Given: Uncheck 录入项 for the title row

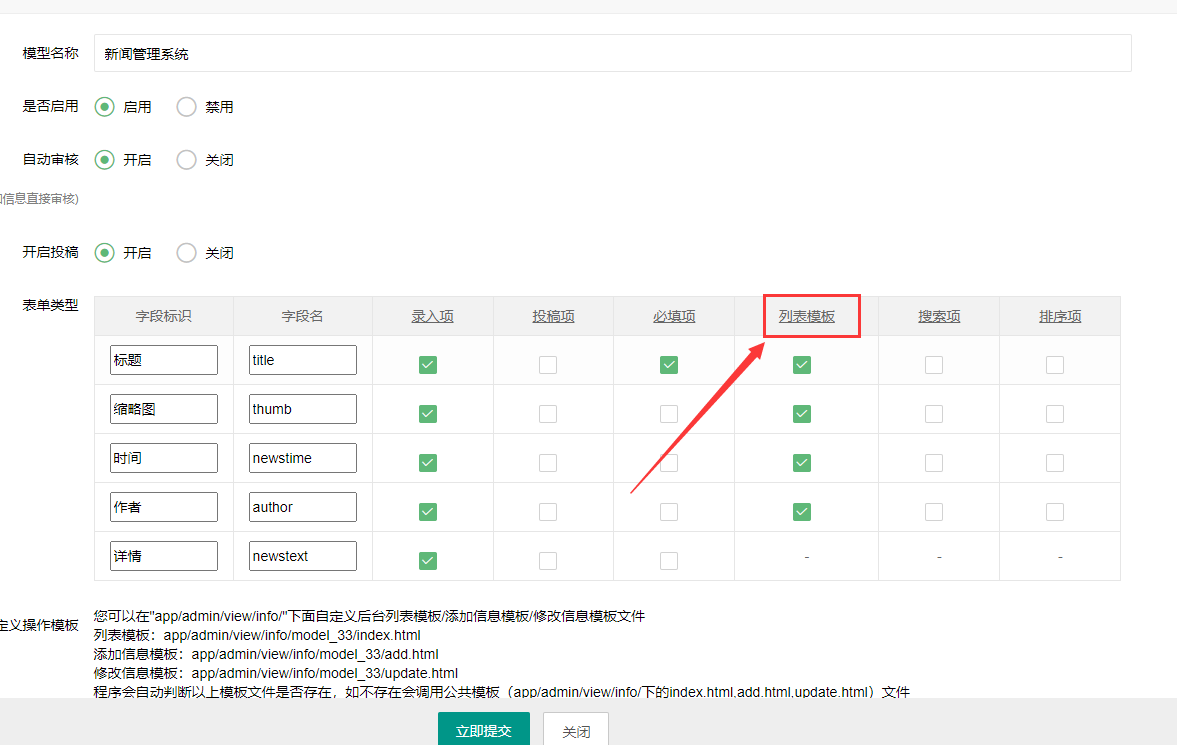Looking at the screenshot, I should click(x=428, y=365).
